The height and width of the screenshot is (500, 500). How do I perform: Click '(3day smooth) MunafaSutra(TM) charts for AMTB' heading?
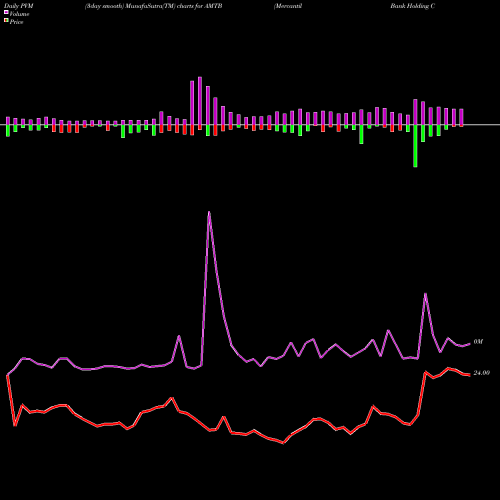click(x=153, y=6)
